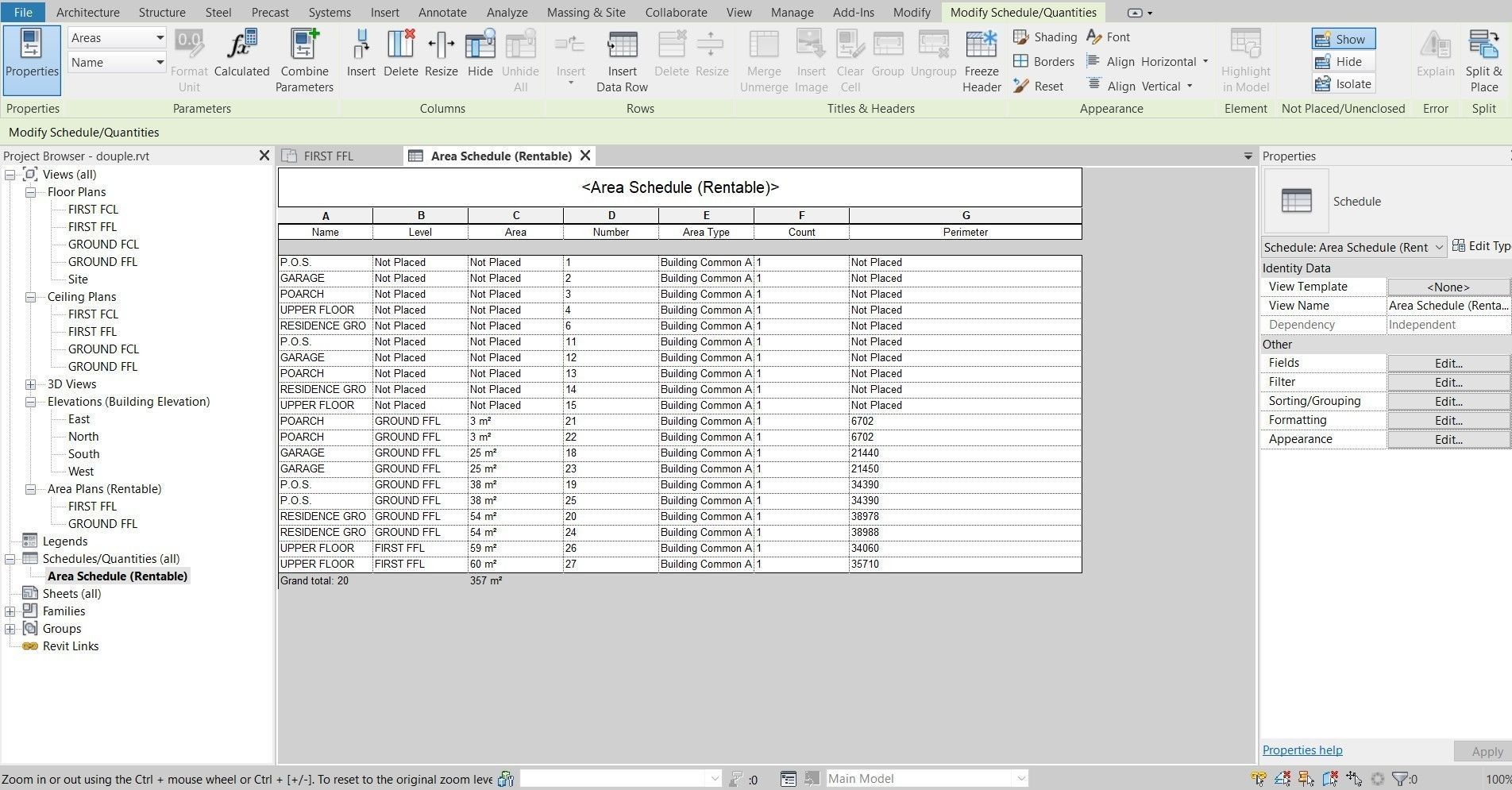Click the Schedule type thumbnail in Properties
The image size is (1512, 790).
coord(1296,202)
